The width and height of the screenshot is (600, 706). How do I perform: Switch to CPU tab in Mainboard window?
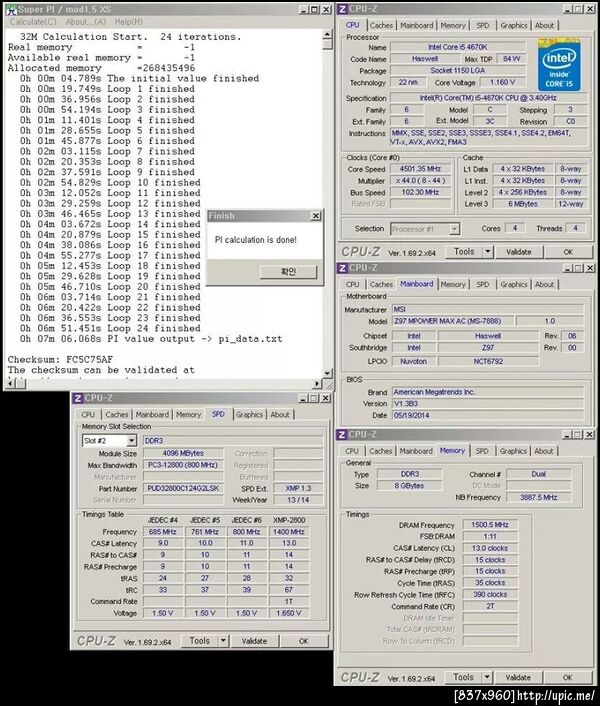tap(352, 285)
